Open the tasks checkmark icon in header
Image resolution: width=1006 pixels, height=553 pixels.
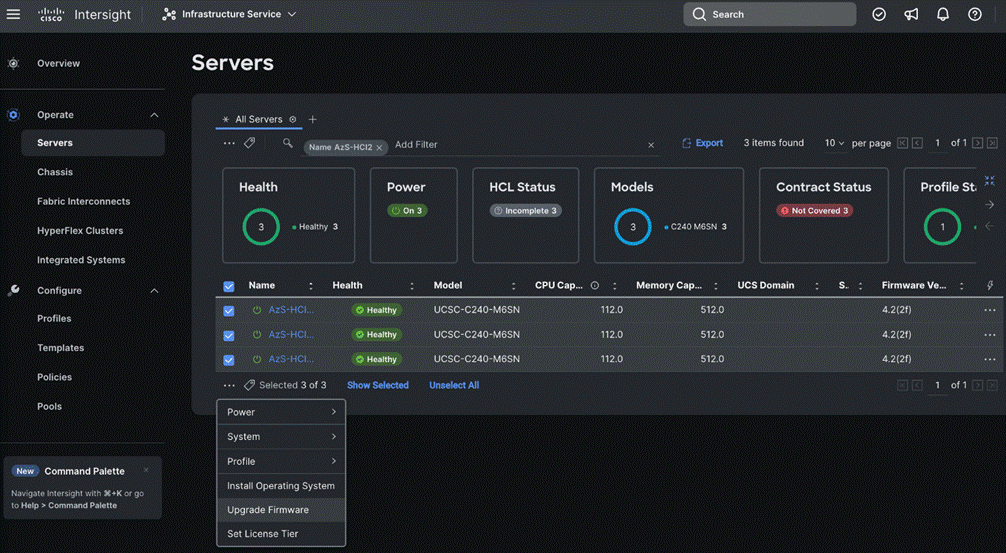pos(879,14)
